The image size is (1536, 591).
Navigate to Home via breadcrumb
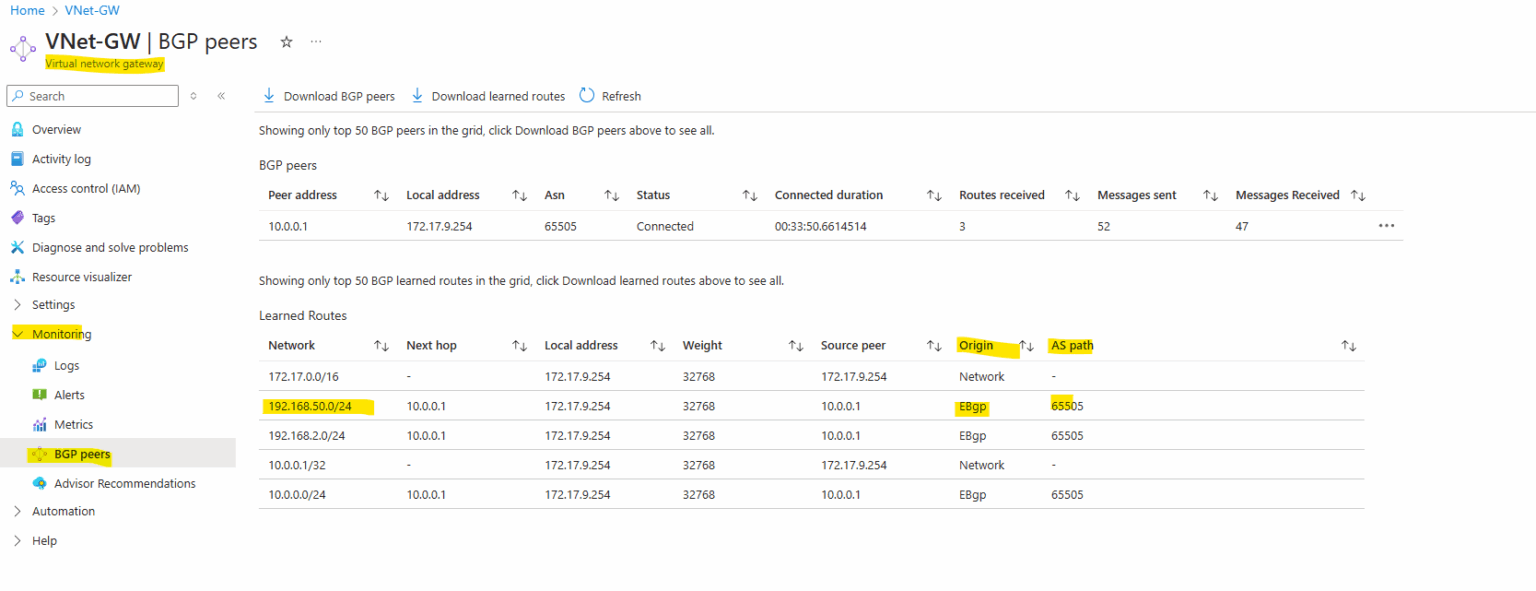26,10
